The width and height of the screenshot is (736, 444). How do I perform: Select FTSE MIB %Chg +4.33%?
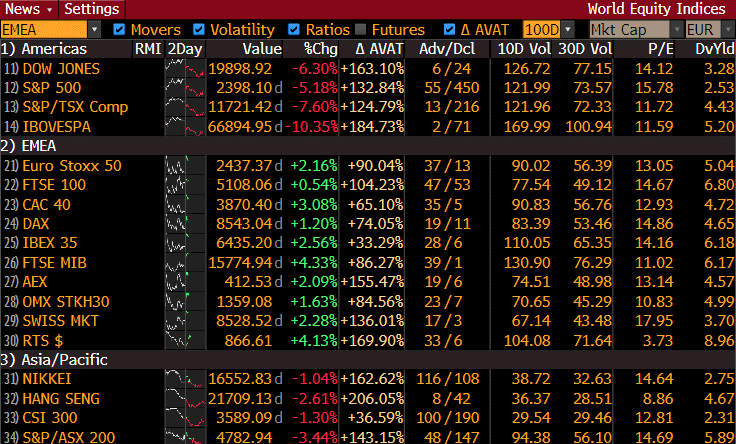(314, 263)
